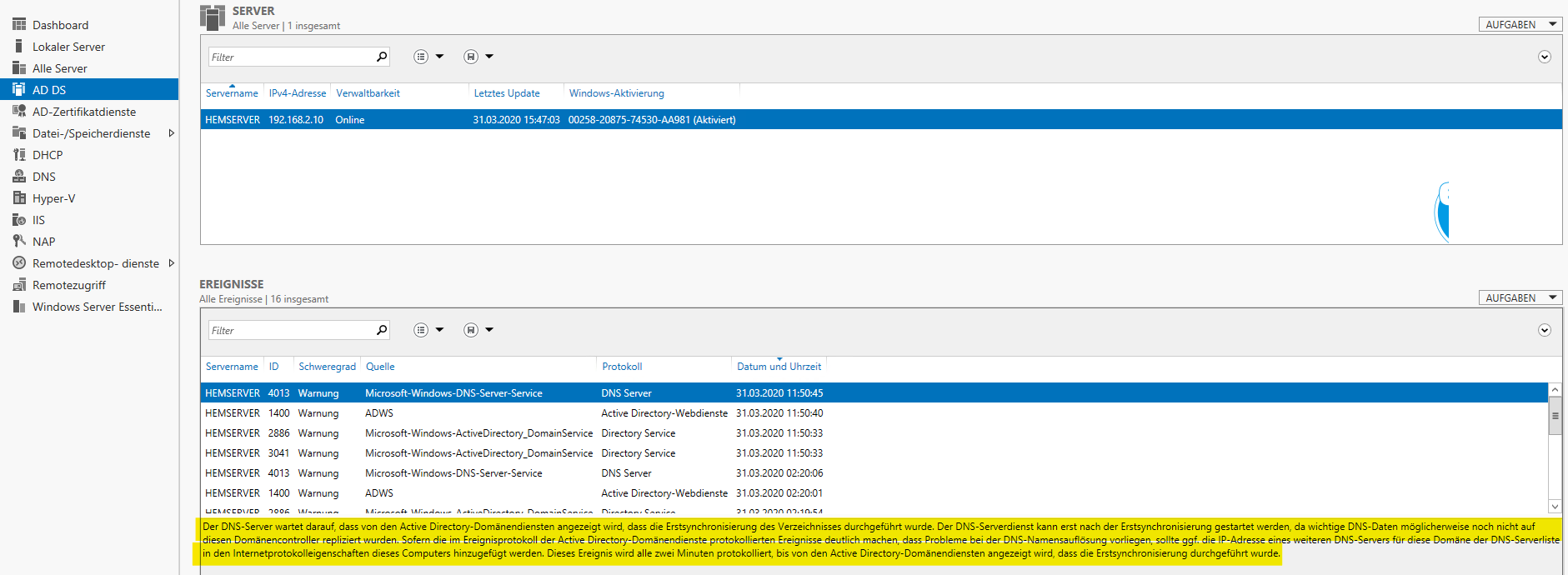Screen dimensions: 1568x575
Task: Sort events by Datum und Uhrzeit column
Action: pos(779,367)
